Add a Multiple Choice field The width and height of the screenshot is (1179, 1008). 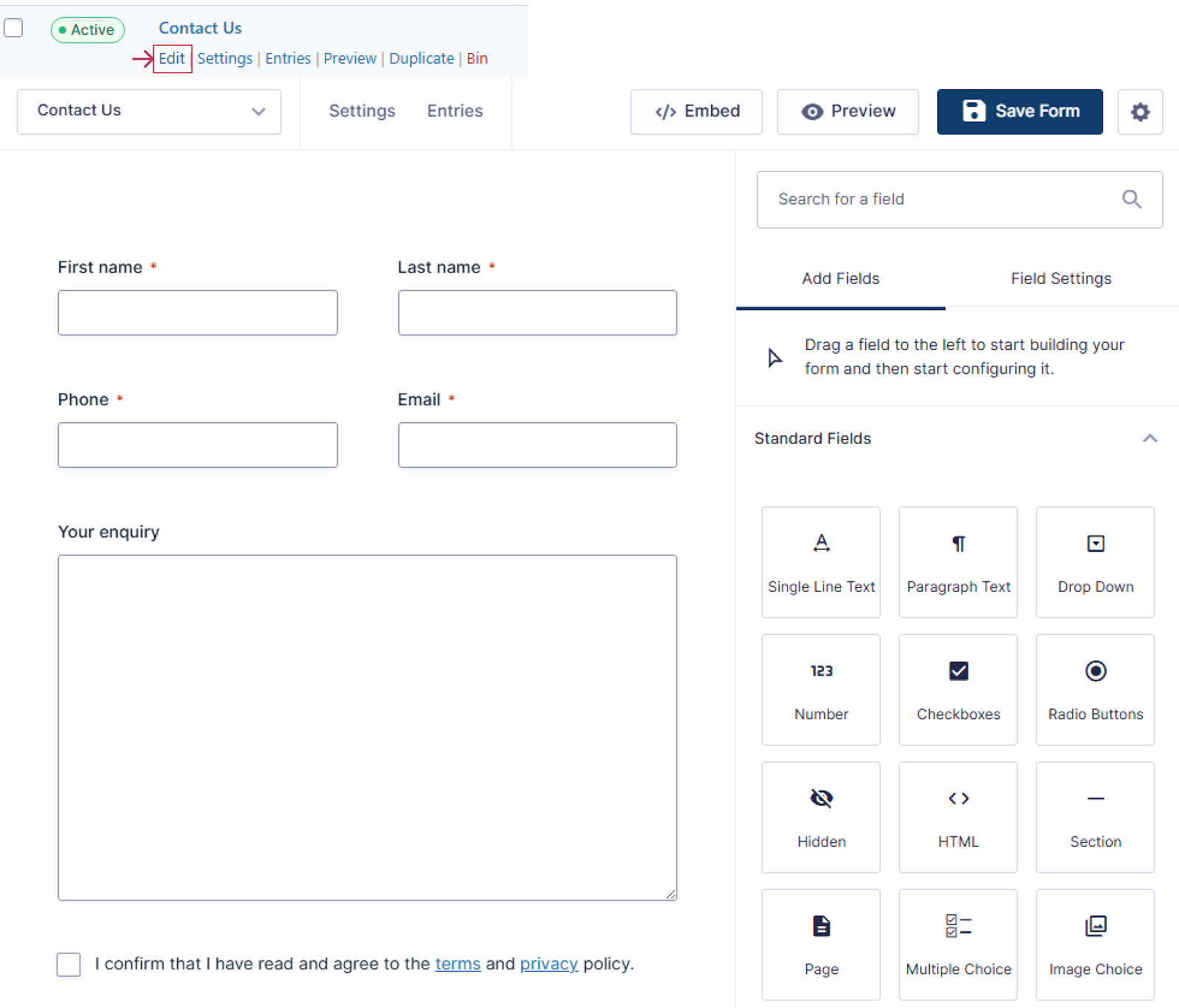pyautogui.click(x=958, y=945)
